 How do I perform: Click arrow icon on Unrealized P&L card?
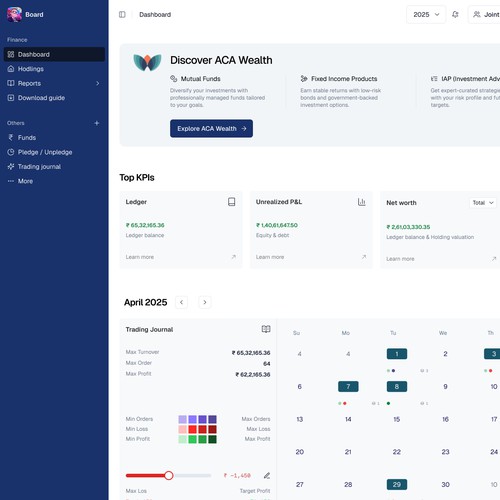[364, 257]
